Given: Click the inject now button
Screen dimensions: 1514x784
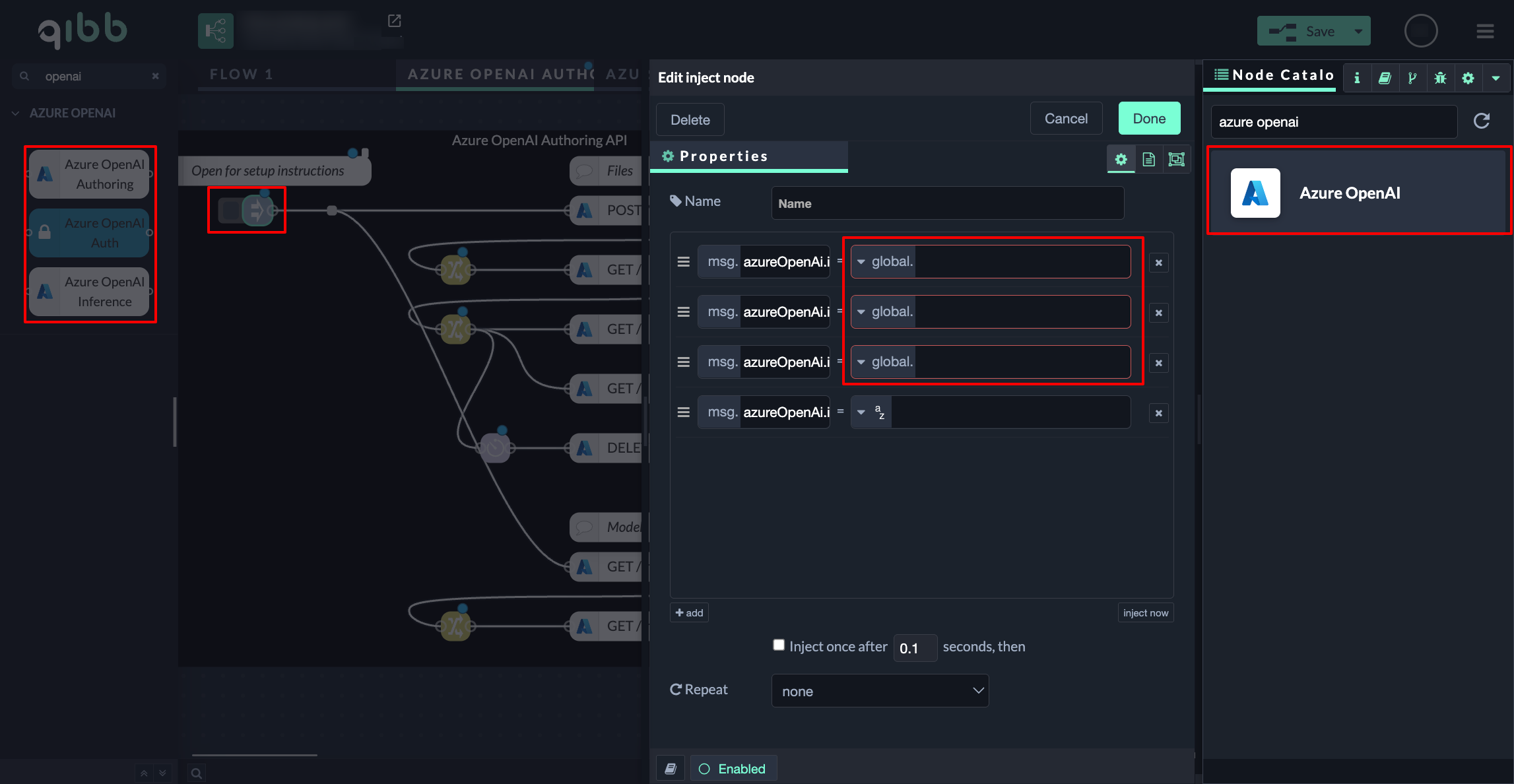Looking at the screenshot, I should (1145, 612).
